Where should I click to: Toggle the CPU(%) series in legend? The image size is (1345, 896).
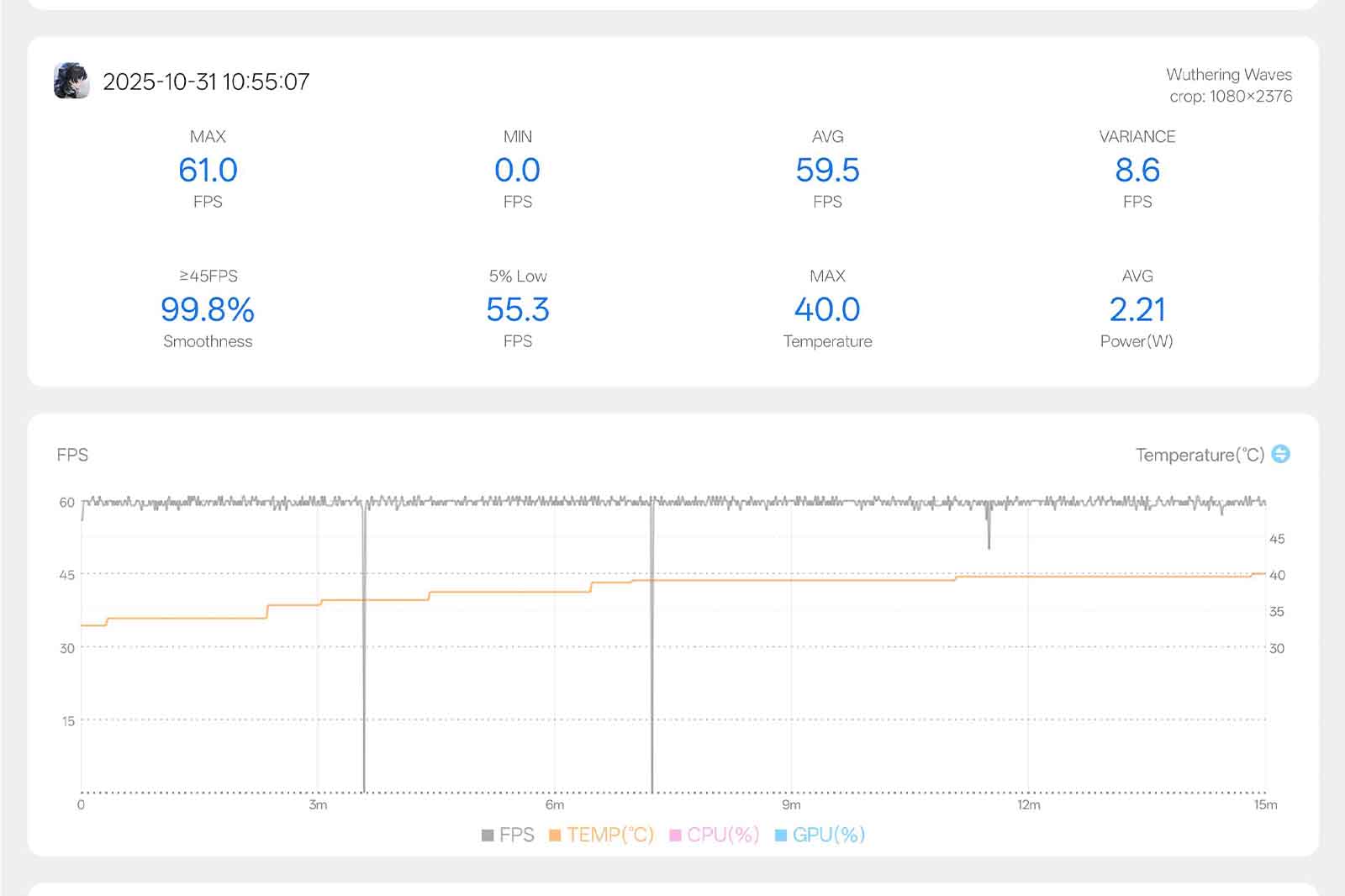(x=714, y=835)
